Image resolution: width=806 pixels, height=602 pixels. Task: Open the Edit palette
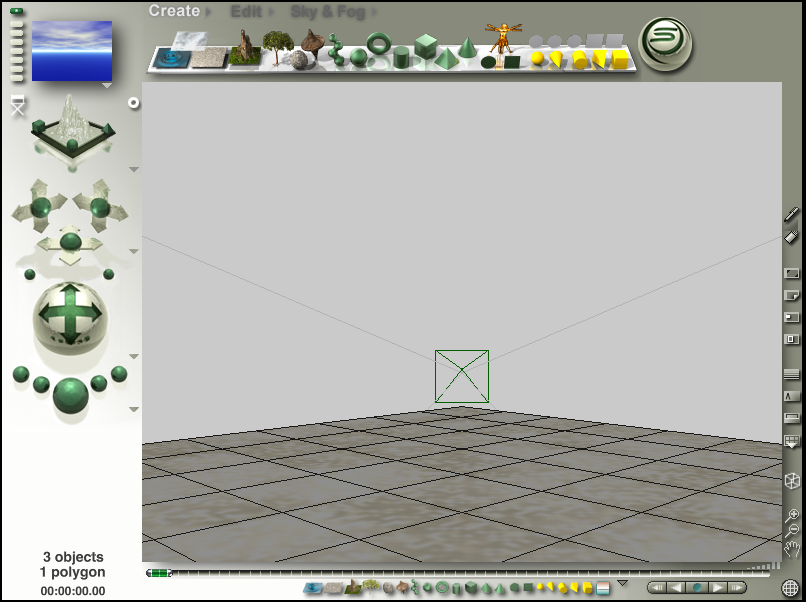click(246, 11)
